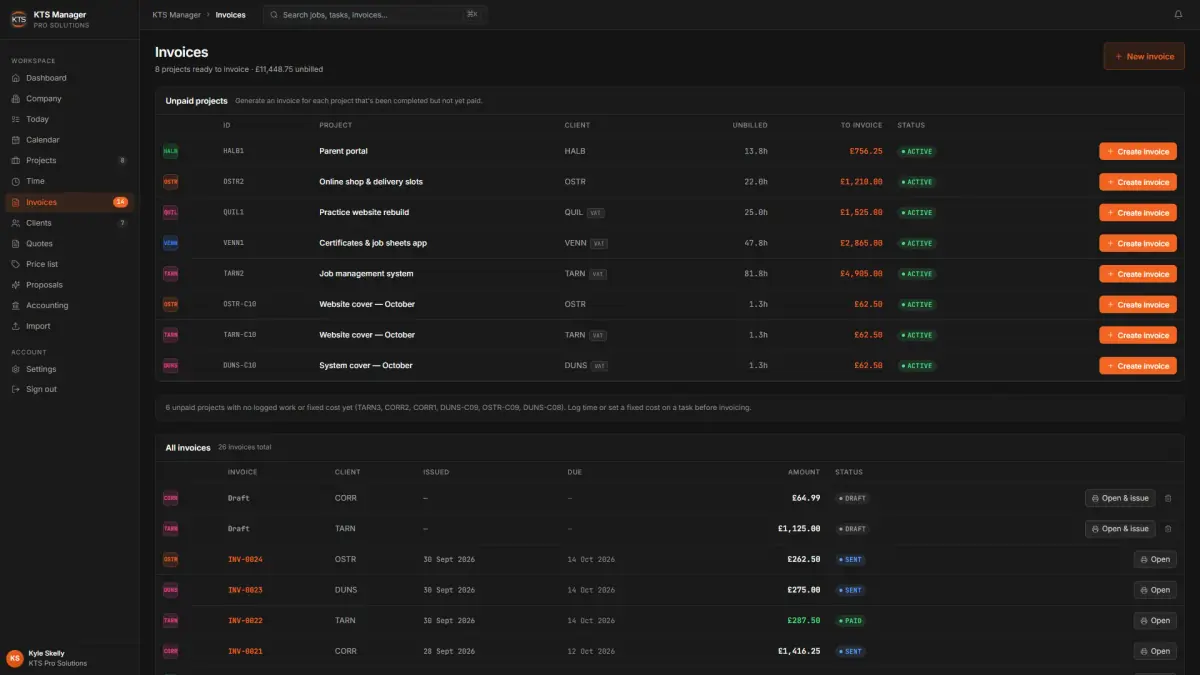Create invoice for Practice website rebuild
This screenshot has height=675, width=1200.
pyautogui.click(x=1138, y=212)
